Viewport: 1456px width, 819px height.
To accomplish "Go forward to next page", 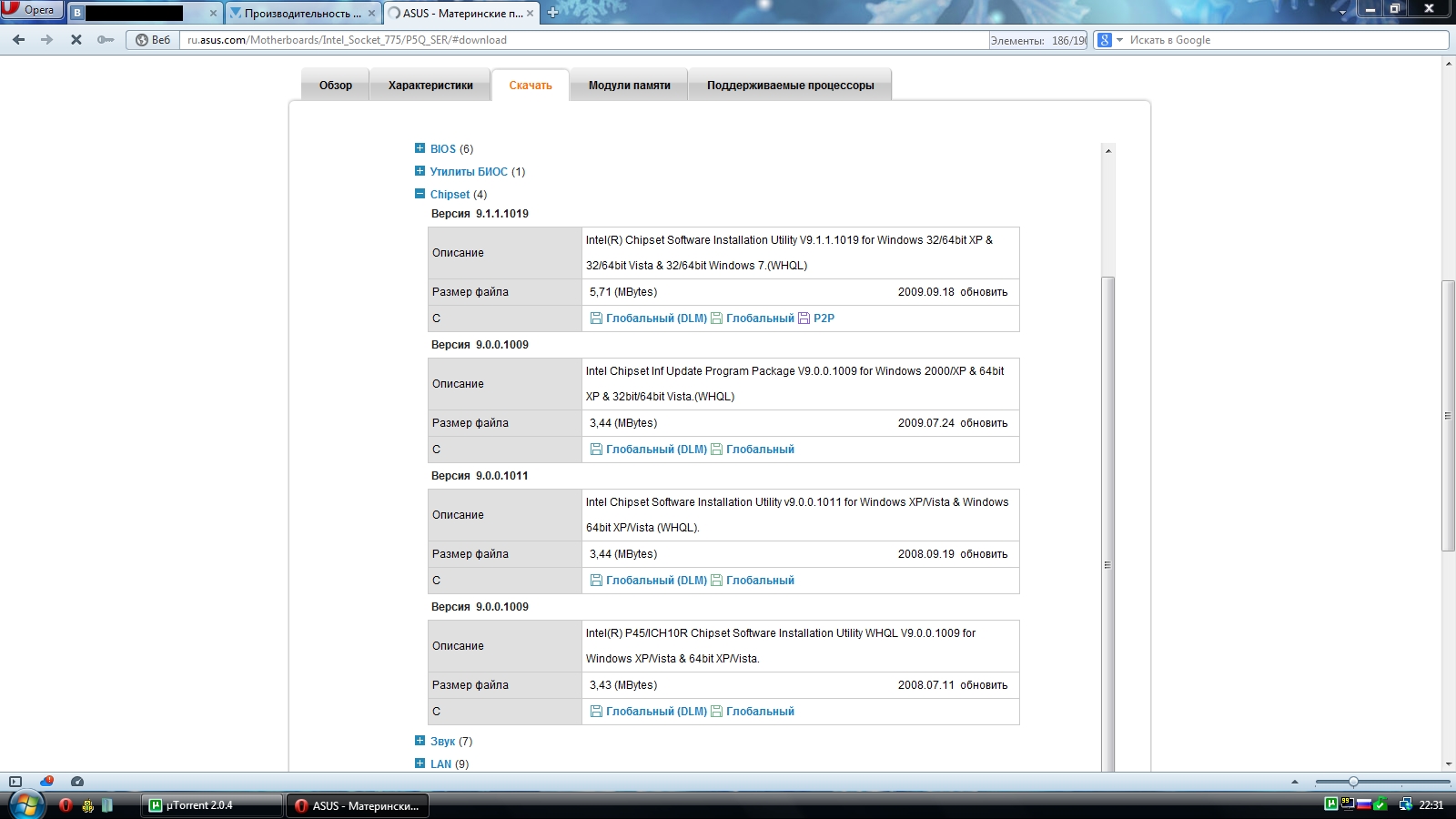I will [47, 40].
